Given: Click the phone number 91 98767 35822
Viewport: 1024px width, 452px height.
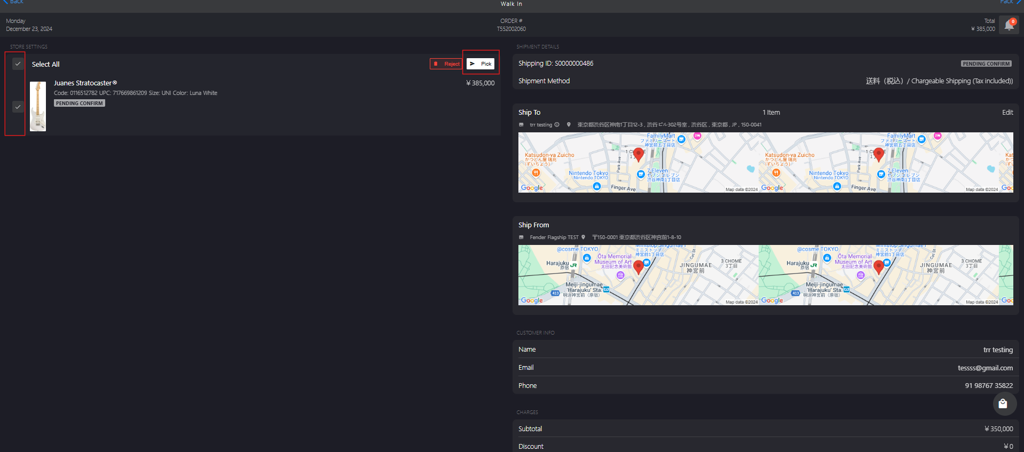Looking at the screenshot, I should [x=989, y=385].
